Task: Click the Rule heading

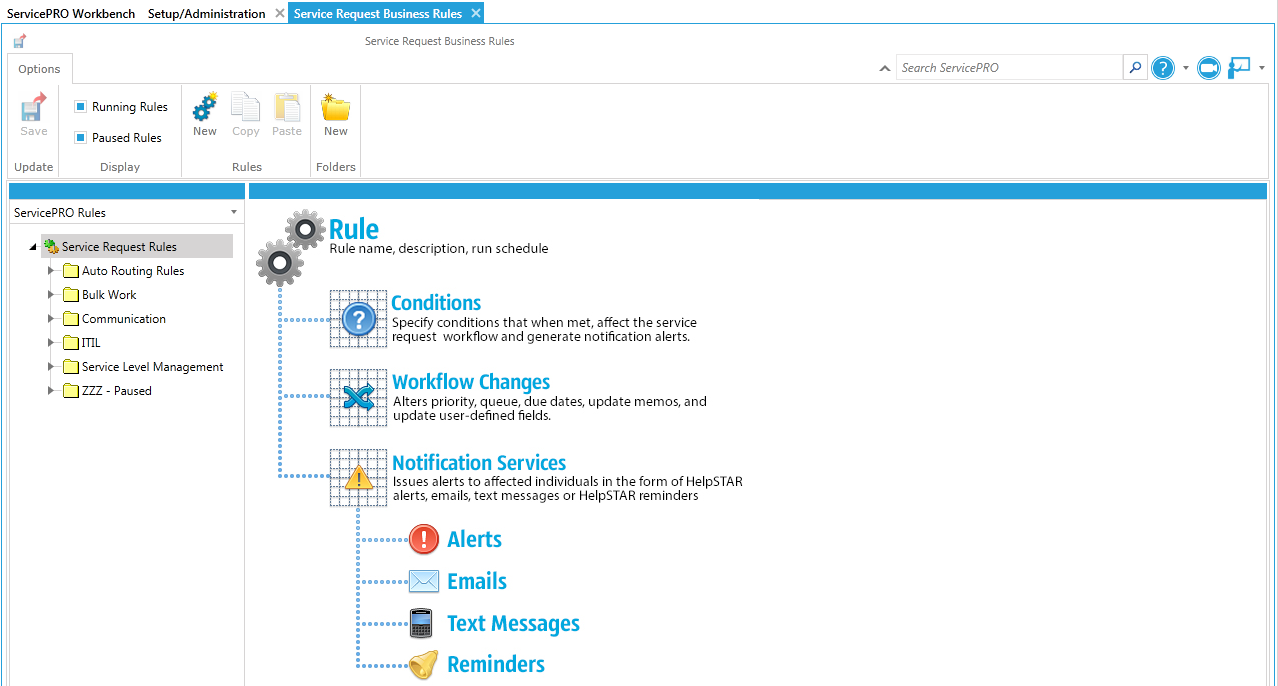Action: 354,229
